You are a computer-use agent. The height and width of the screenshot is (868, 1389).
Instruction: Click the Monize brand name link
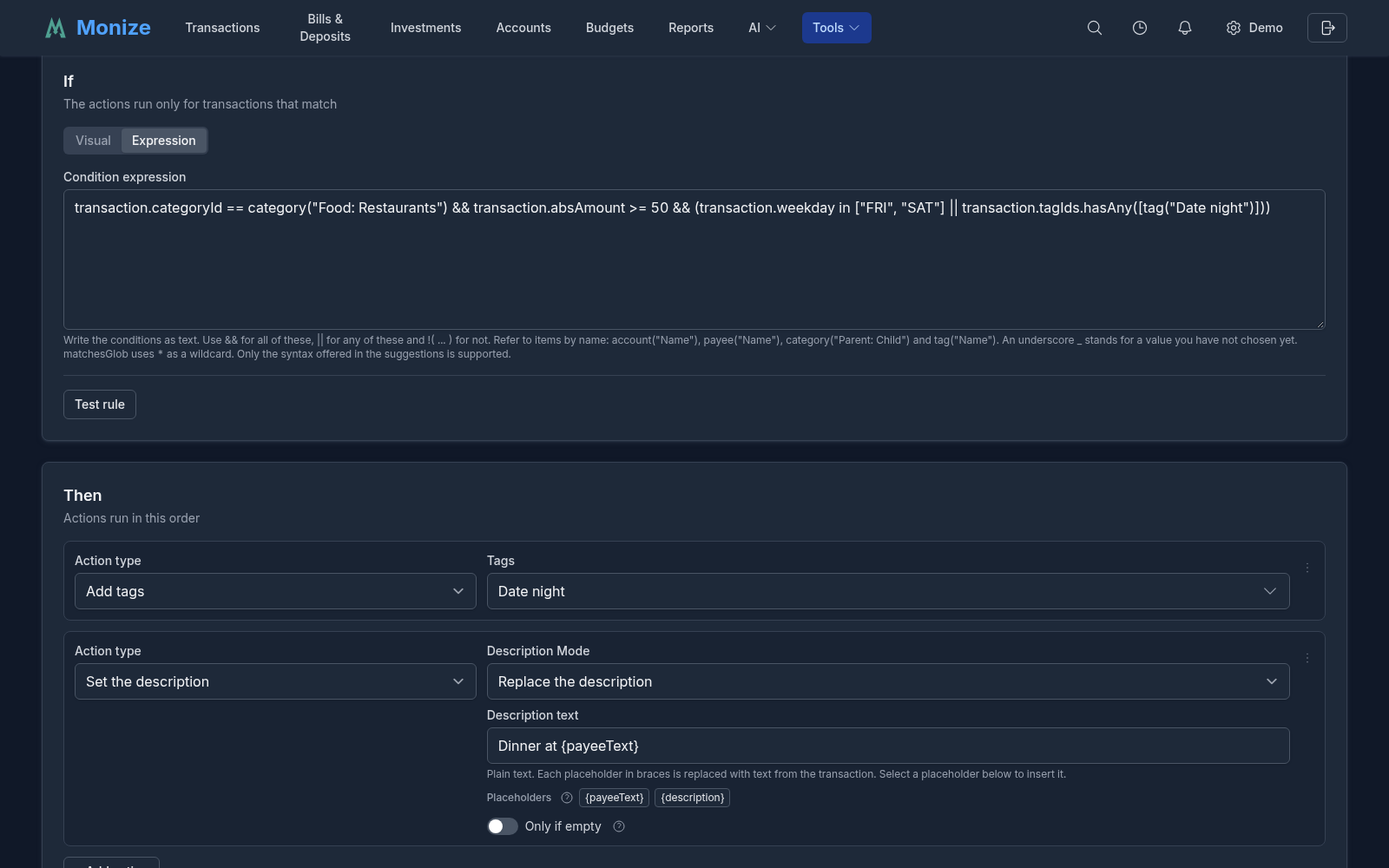[114, 28]
